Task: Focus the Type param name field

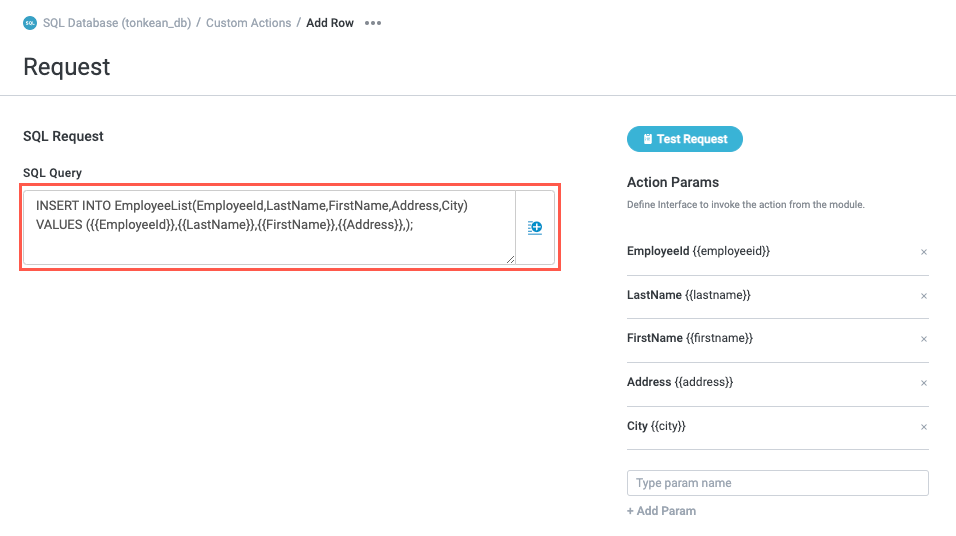Action: 777,483
